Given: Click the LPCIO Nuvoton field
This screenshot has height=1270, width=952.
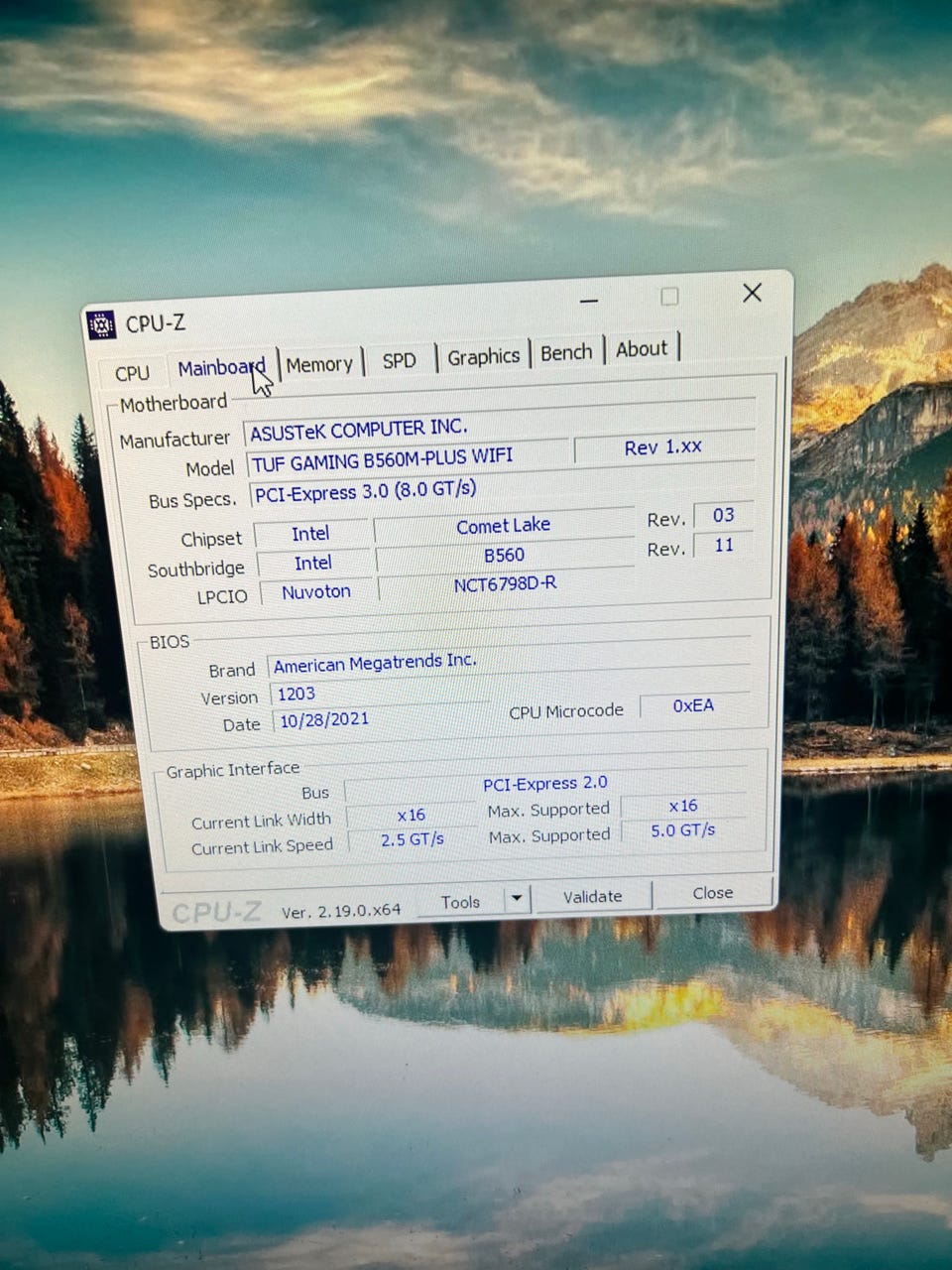Looking at the screenshot, I should point(315,592).
